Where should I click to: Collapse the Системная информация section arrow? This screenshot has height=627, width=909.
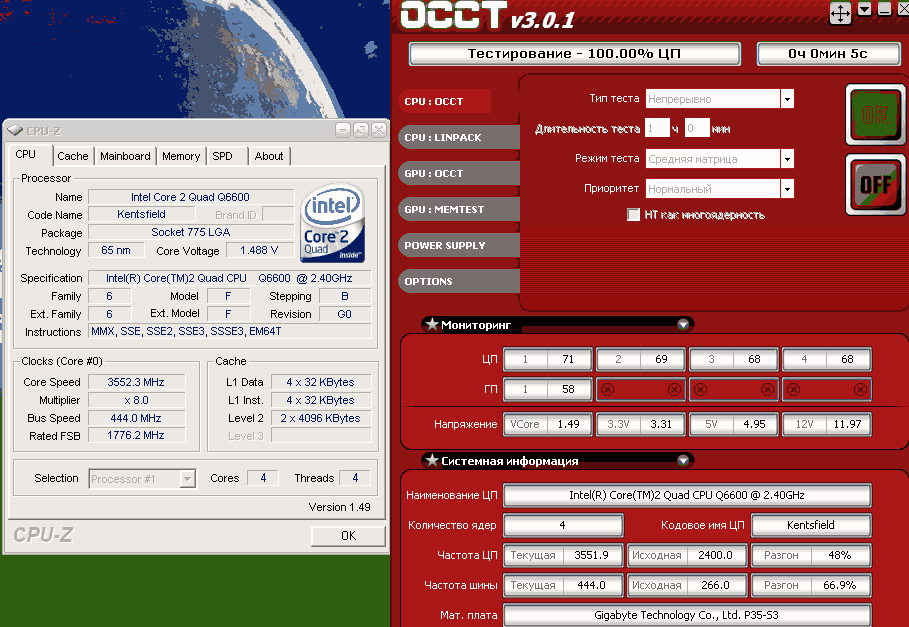(683, 461)
